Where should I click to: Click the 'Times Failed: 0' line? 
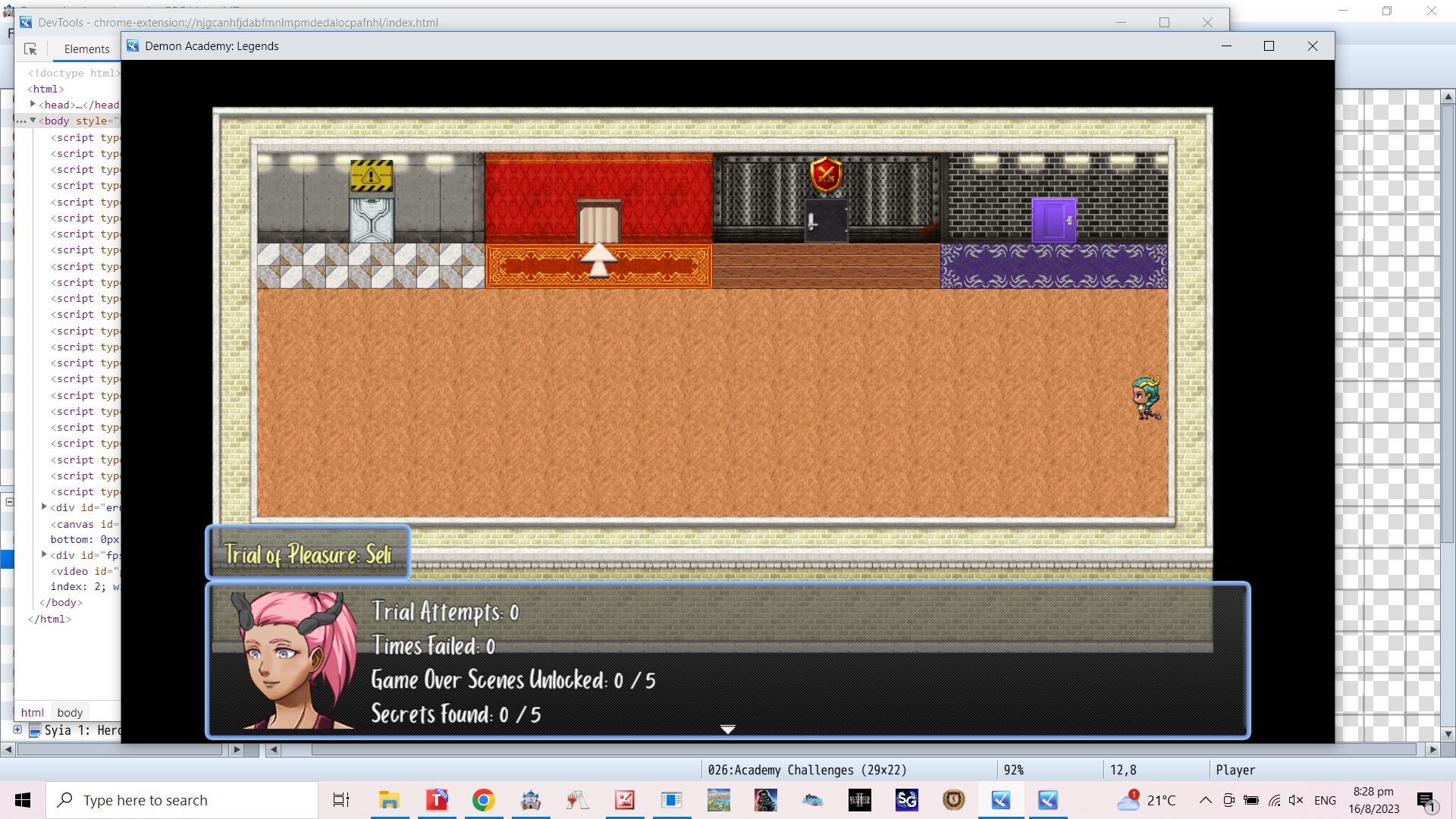433,646
